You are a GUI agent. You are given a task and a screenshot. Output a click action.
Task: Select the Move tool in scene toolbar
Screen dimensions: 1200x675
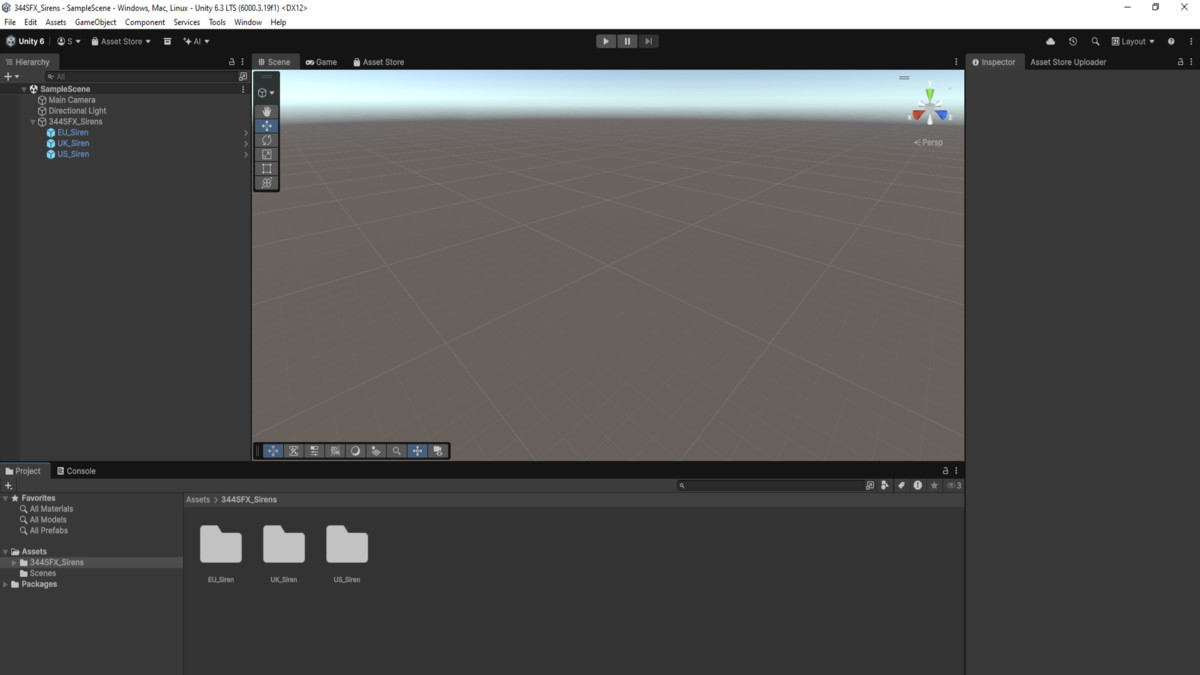coord(266,126)
